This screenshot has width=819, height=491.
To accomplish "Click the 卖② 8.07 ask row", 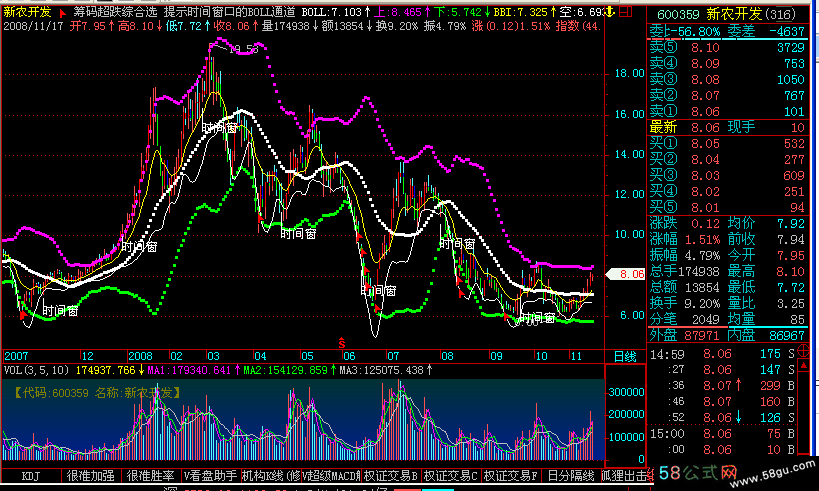I will 727,96.
